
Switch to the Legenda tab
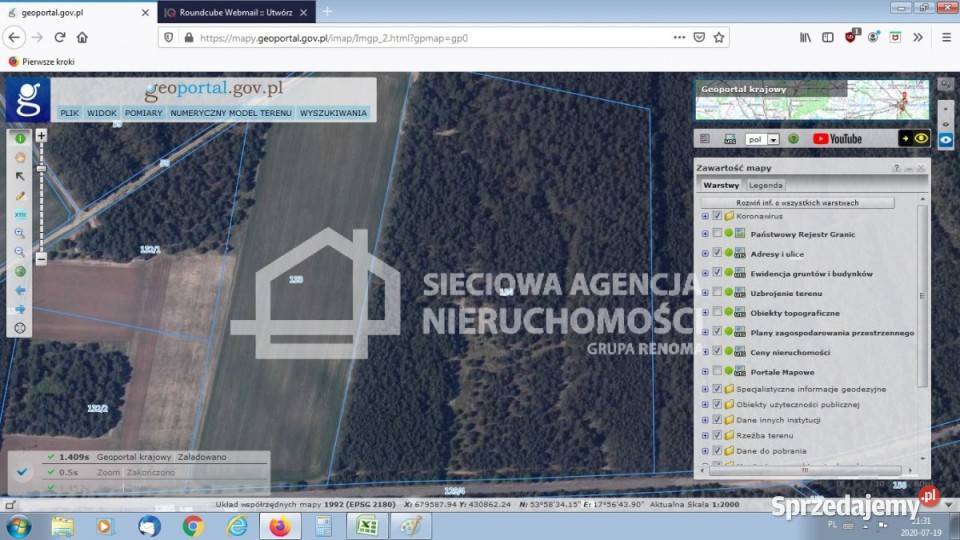[765, 185]
